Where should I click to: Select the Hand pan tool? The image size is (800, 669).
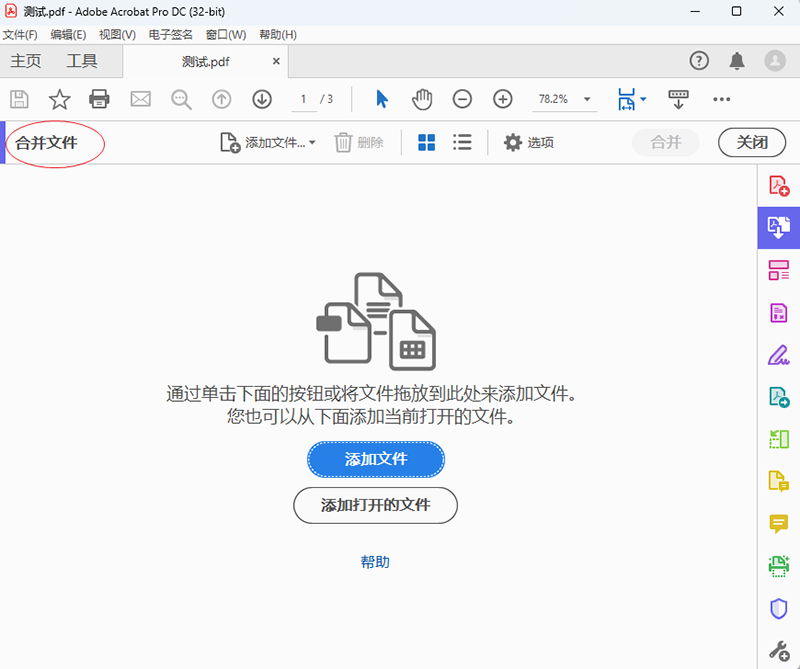tap(422, 99)
